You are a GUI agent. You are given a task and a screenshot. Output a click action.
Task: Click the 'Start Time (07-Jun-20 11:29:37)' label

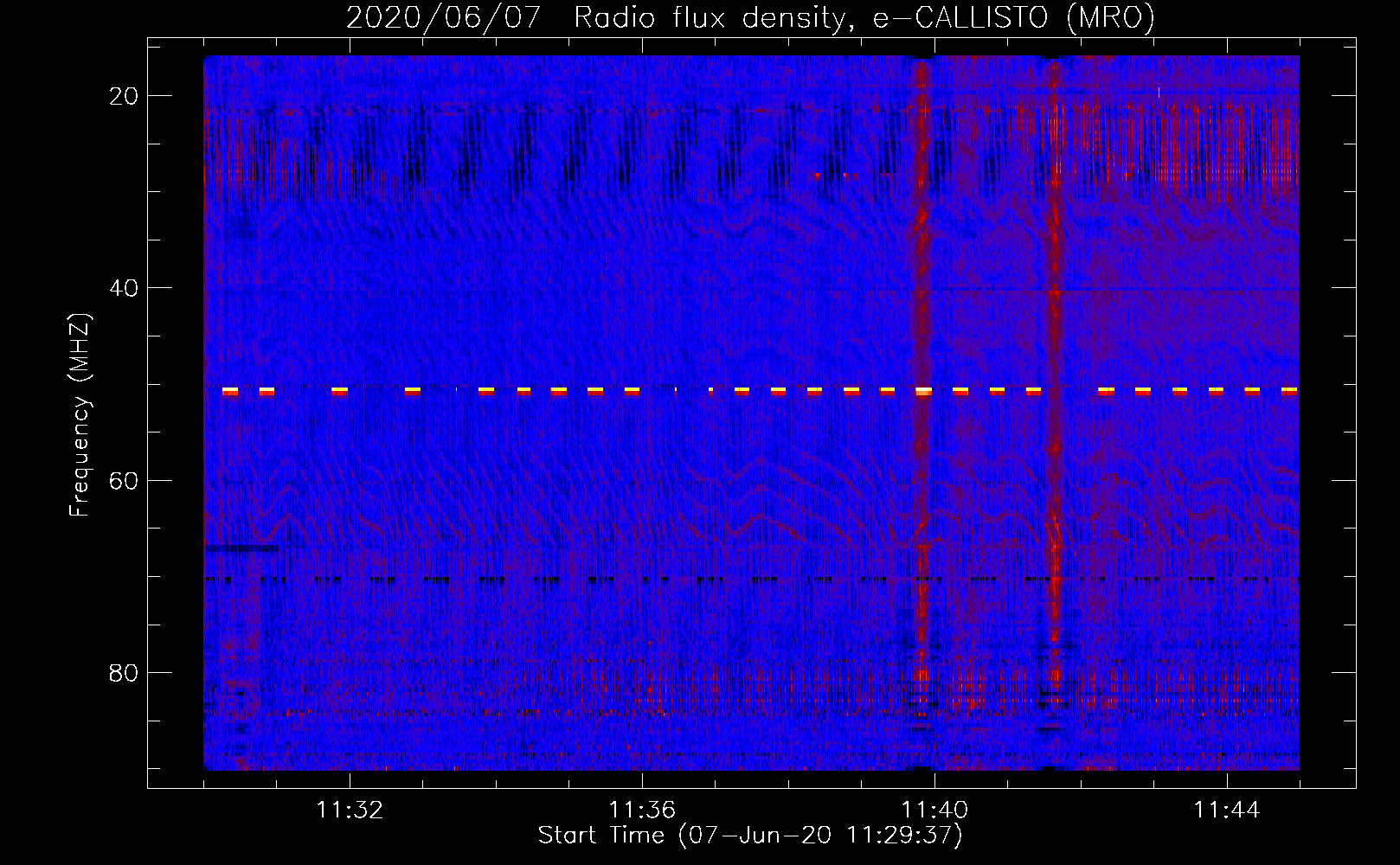point(750,836)
